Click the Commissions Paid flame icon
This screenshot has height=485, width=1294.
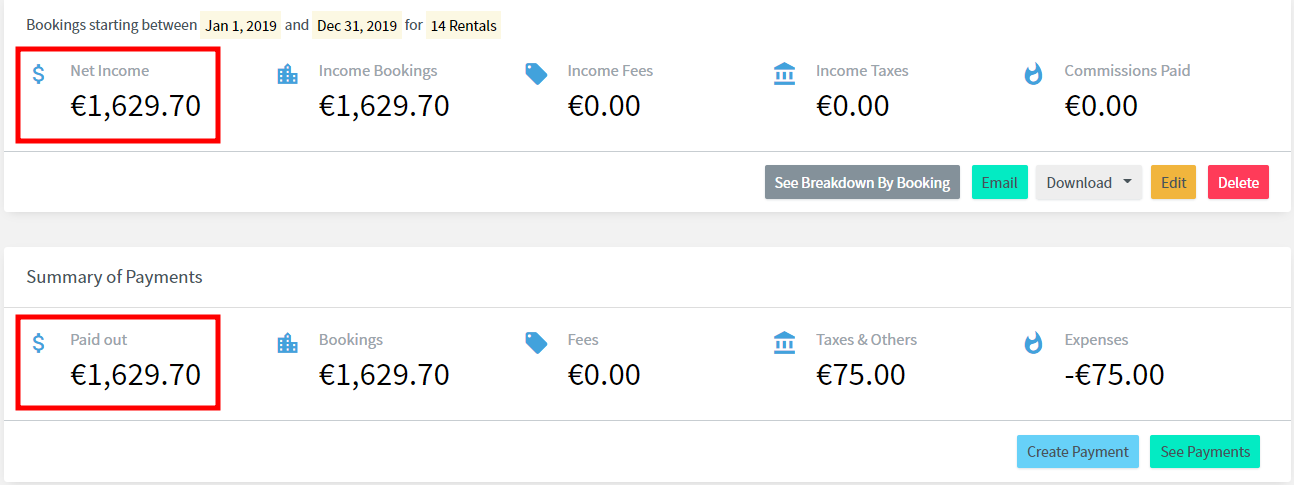[1033, 74]
